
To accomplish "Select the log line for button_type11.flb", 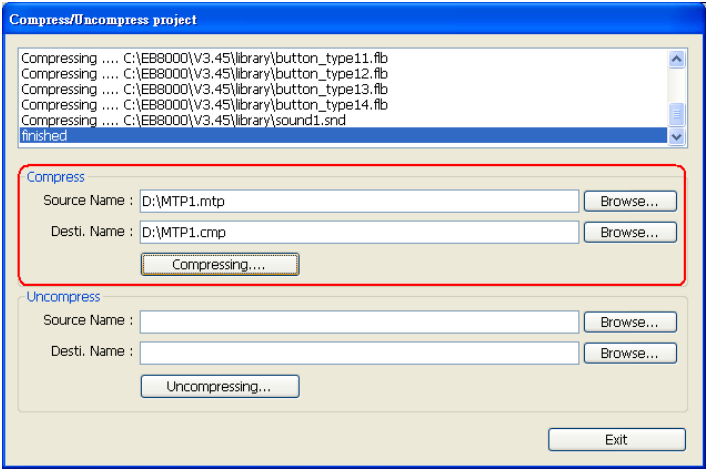I will pyautogui.click(x=343, y=58).
